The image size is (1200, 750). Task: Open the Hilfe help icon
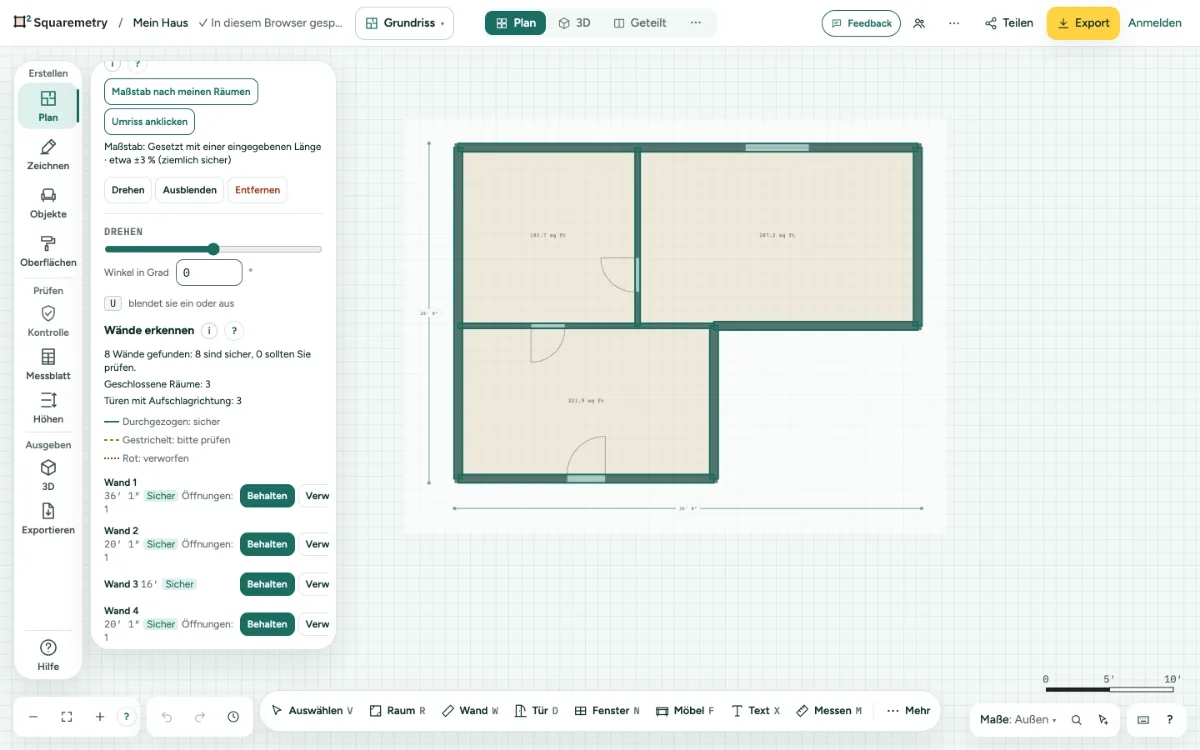(48, 655)
